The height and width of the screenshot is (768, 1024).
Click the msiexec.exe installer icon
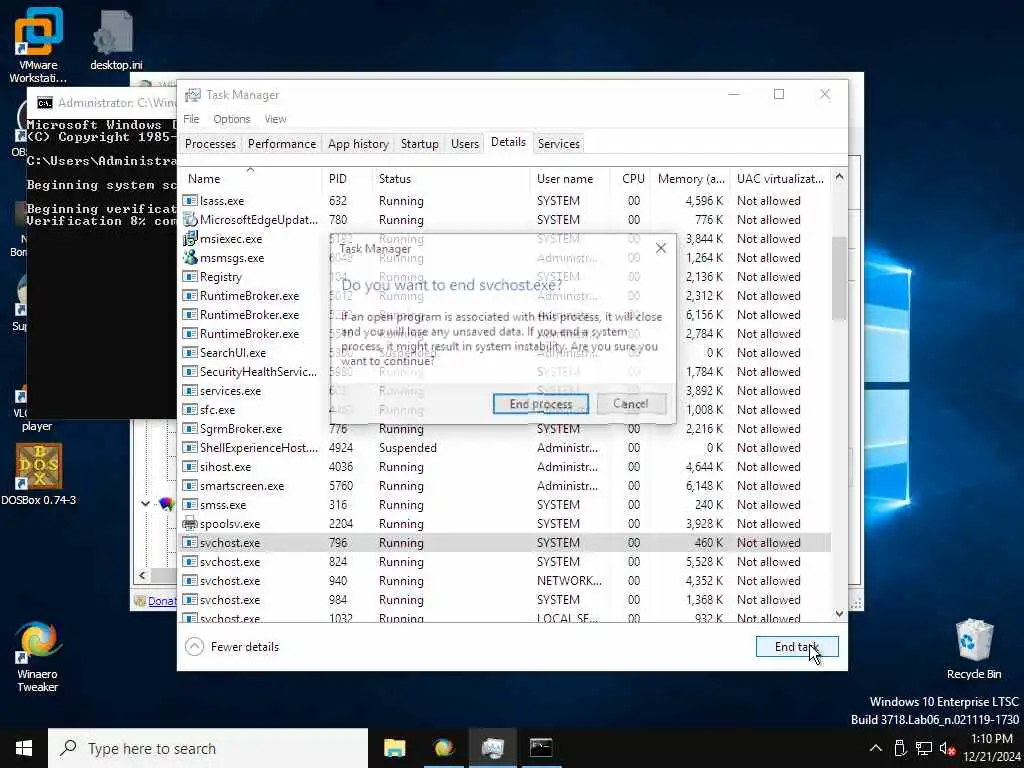(189, 238)
